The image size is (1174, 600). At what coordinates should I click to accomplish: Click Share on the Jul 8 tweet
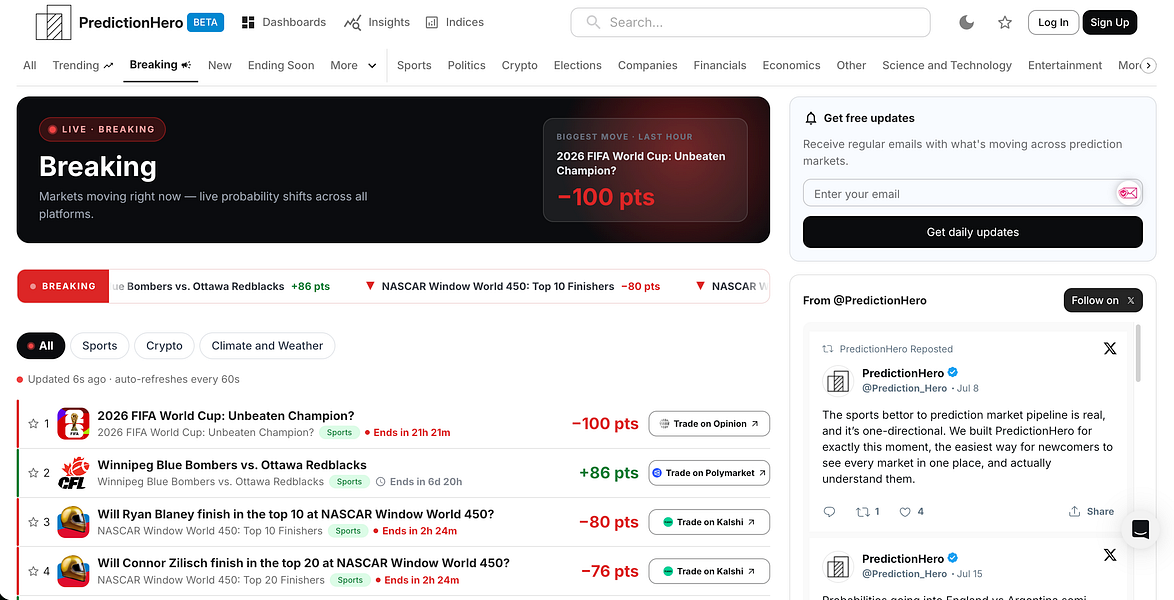1091,512
